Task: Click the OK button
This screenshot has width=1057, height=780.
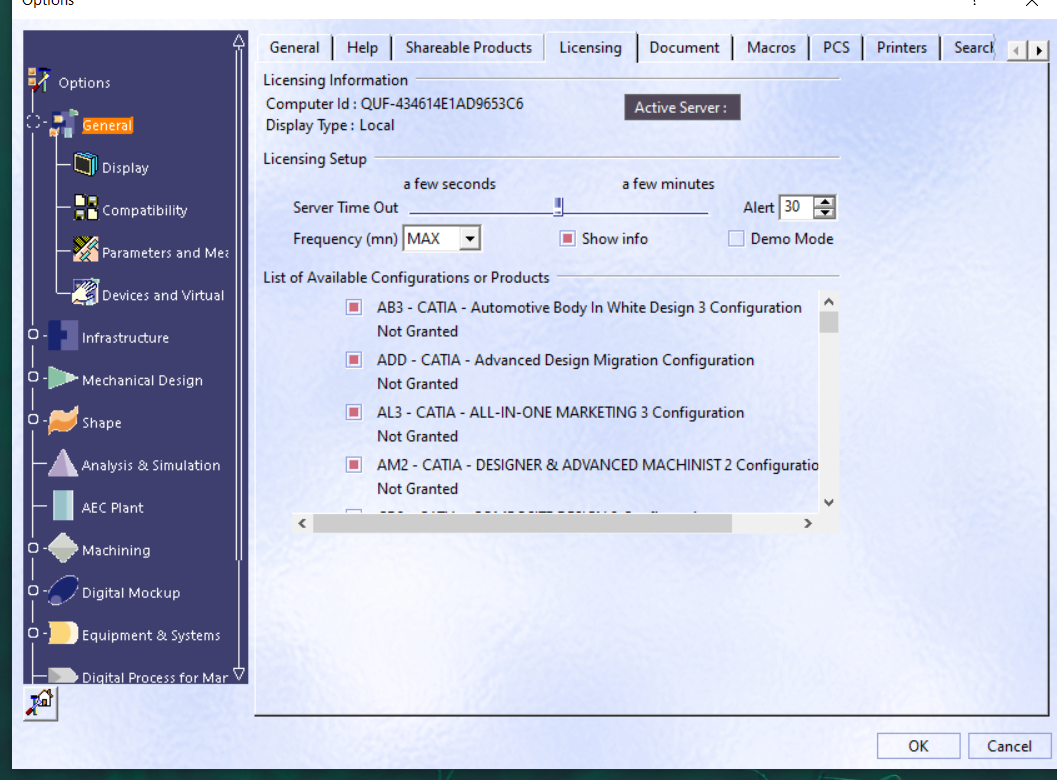Action: tap(918, 746)
